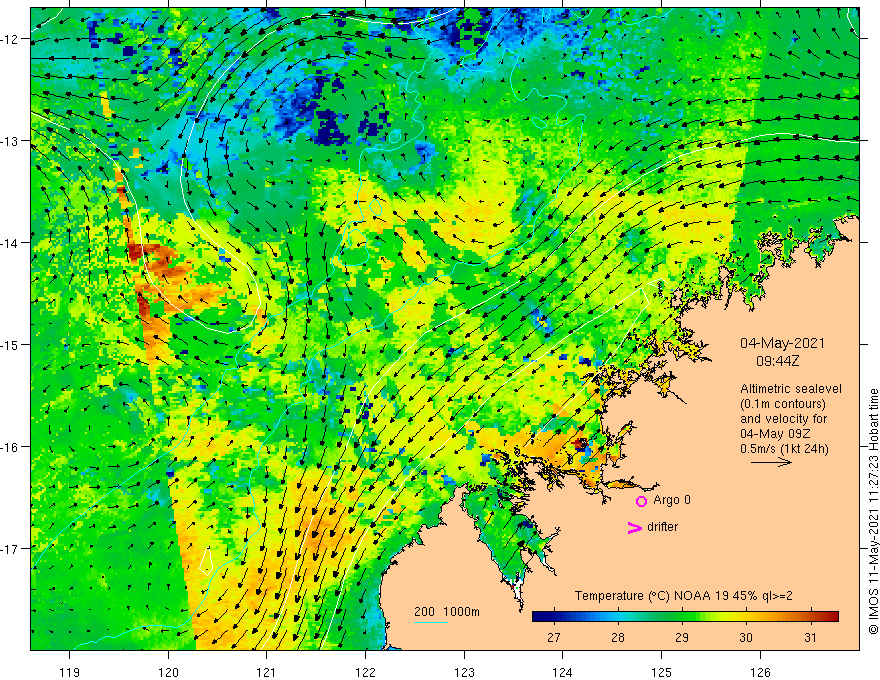Click the latitude label -13

10,141
